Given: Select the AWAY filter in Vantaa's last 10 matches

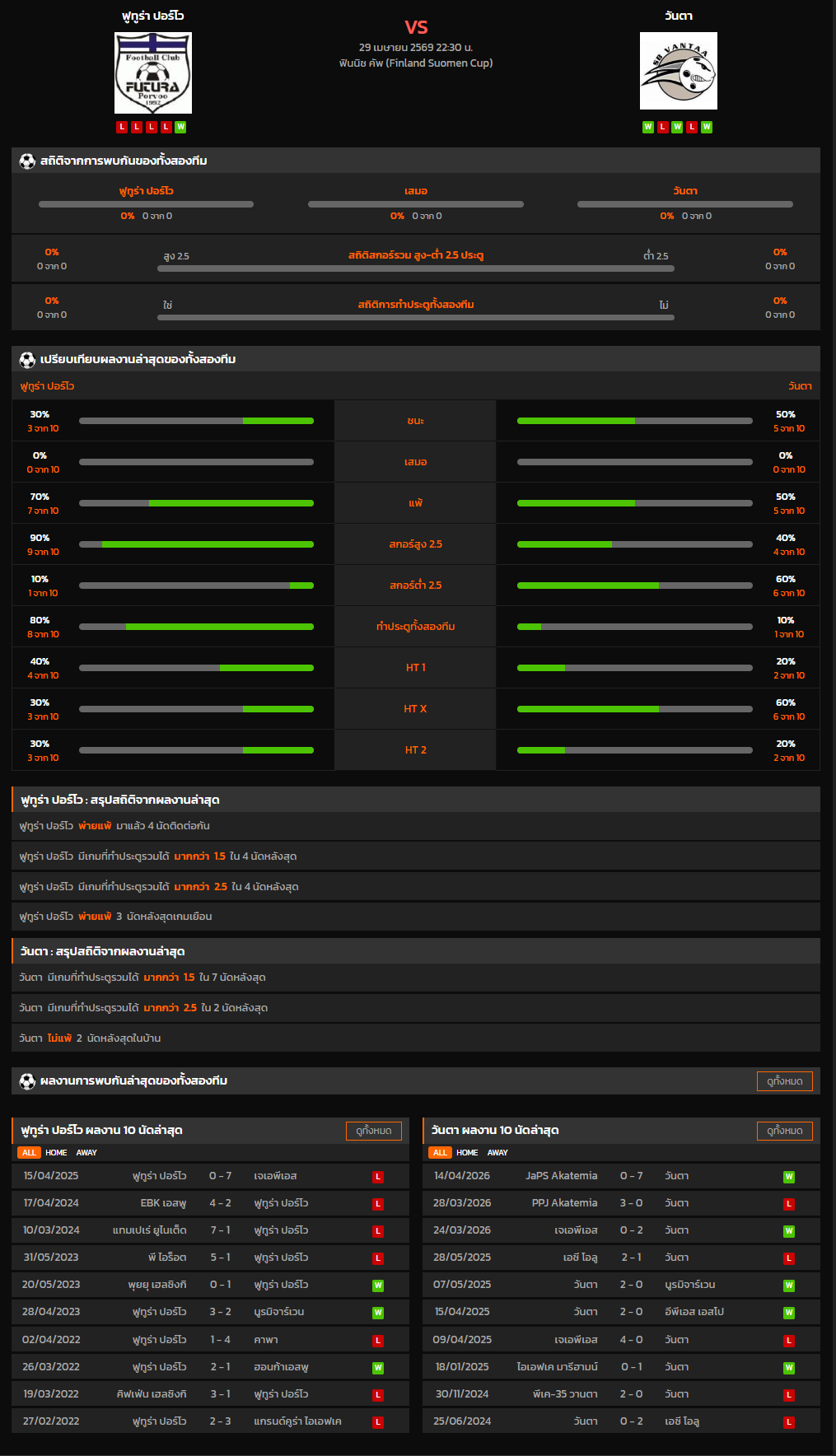Looking at the screenshot, I should click(x=497, y=1153).
